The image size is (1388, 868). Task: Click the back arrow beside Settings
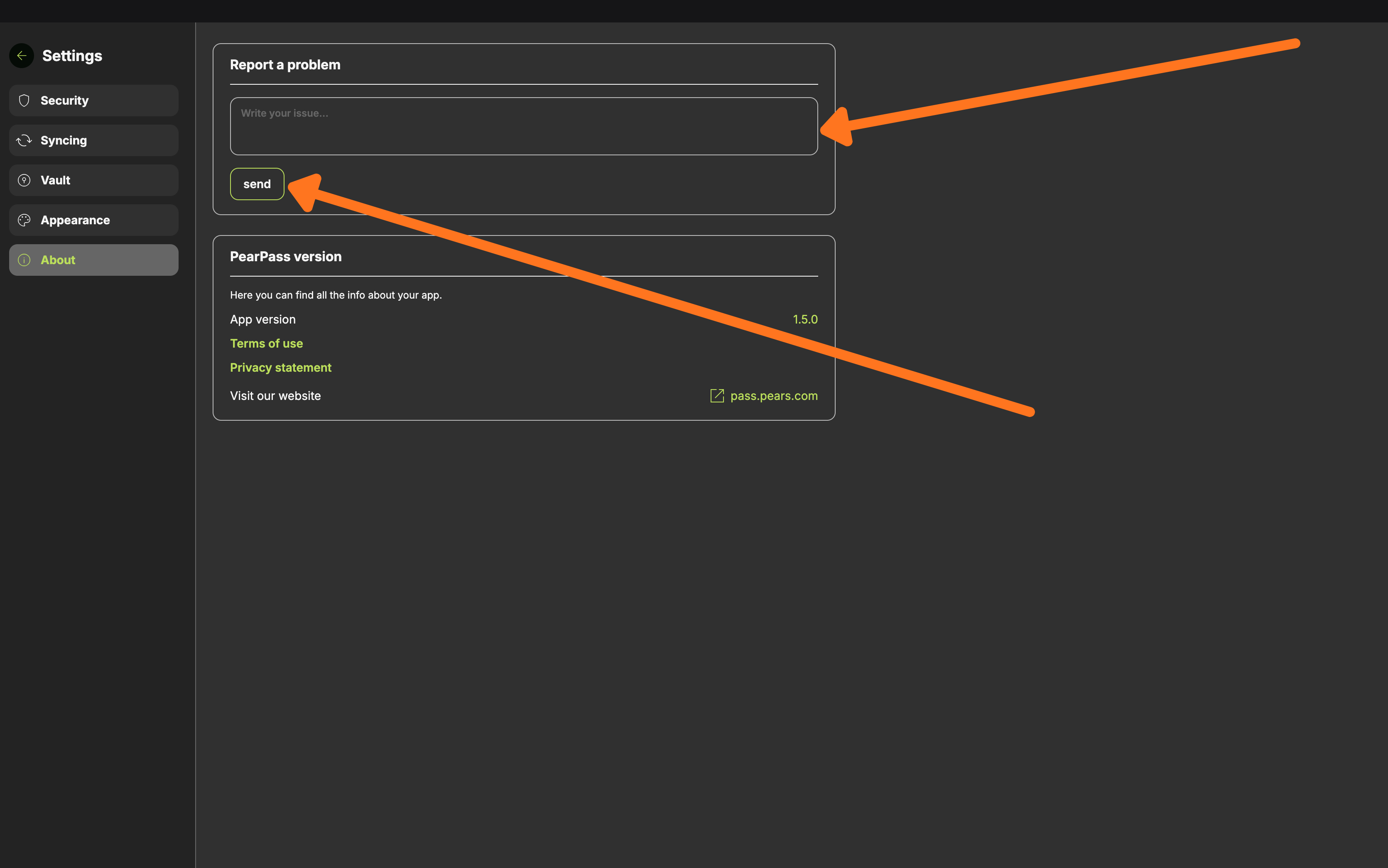22,56
